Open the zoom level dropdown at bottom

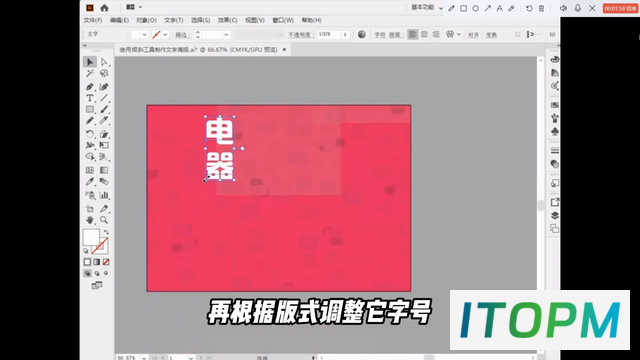point(144,358)
